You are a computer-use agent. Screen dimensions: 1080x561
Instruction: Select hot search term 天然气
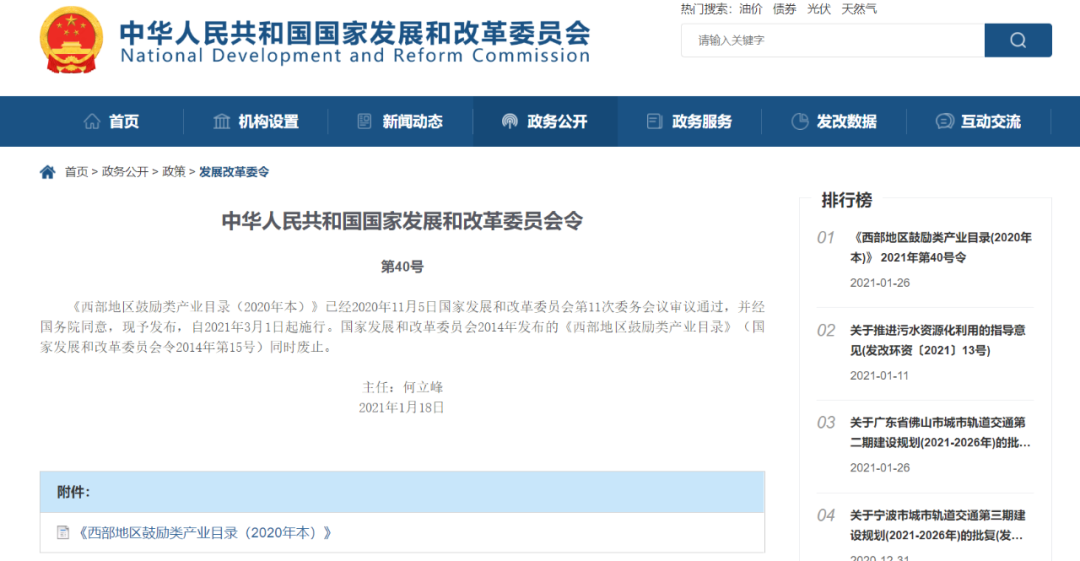tap(859, 9)
